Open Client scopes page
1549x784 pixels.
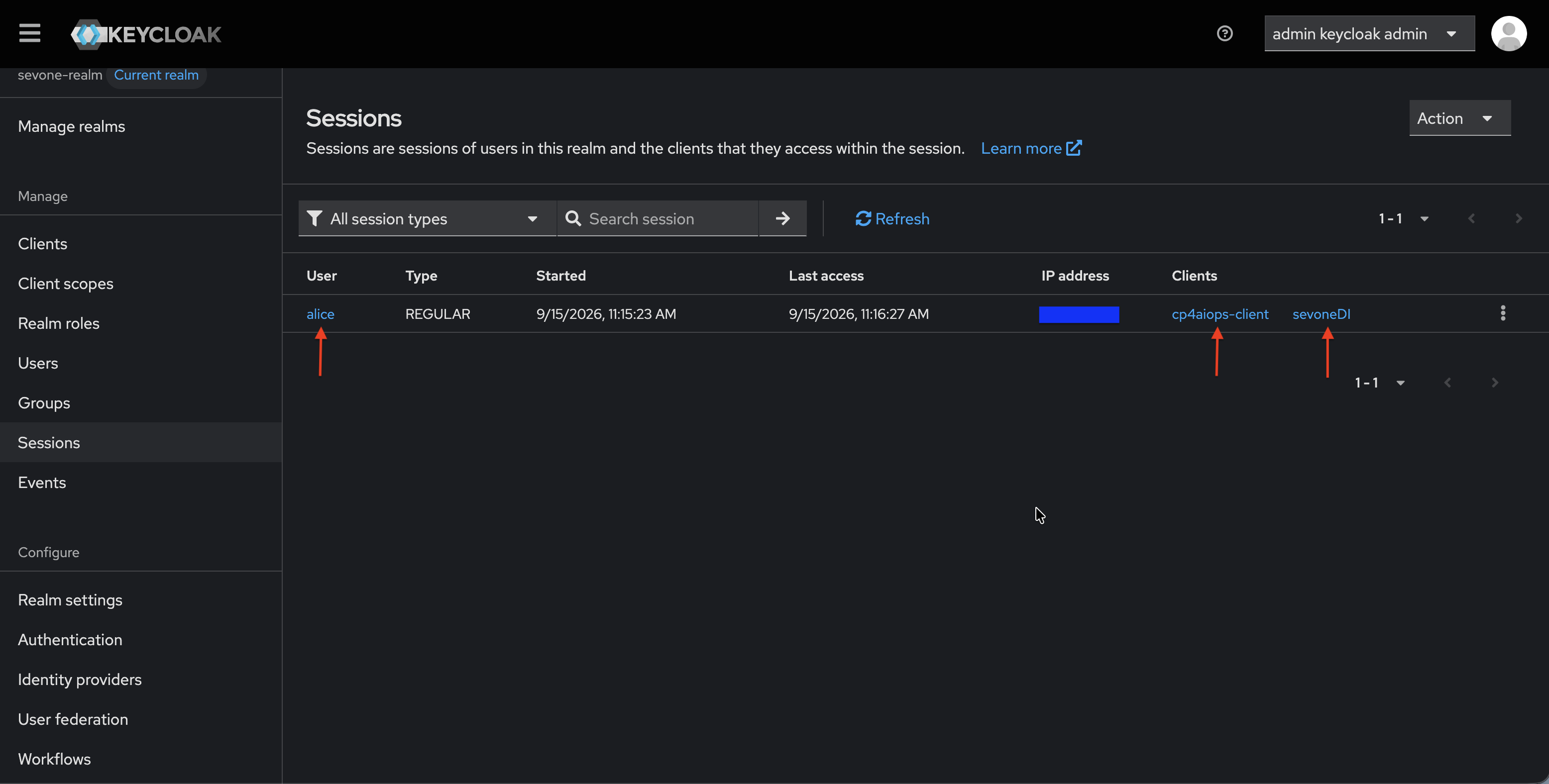66,284
